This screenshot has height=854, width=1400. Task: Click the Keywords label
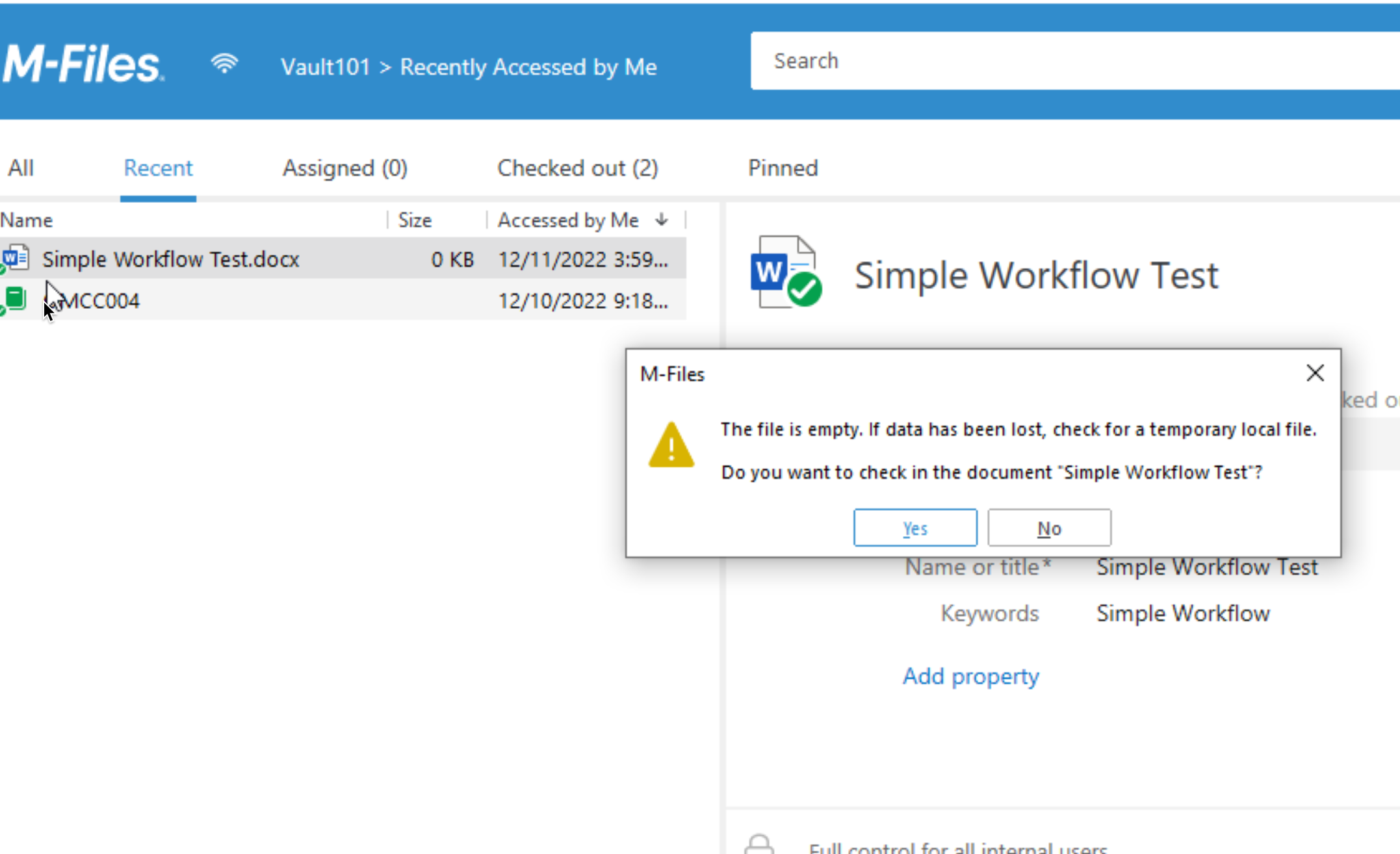(x=989, y=613)
